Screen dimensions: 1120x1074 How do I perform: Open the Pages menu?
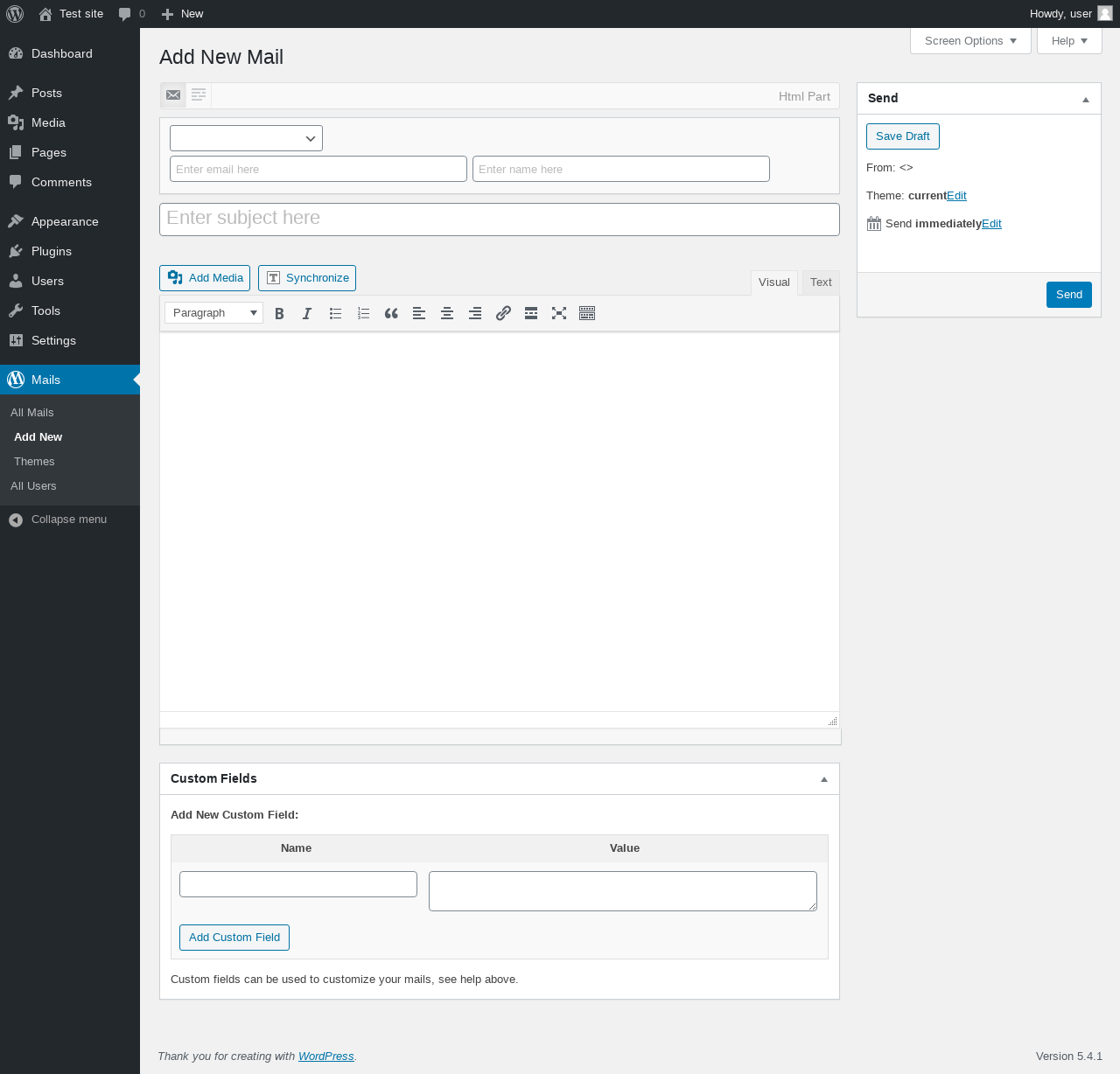(70, 152)
